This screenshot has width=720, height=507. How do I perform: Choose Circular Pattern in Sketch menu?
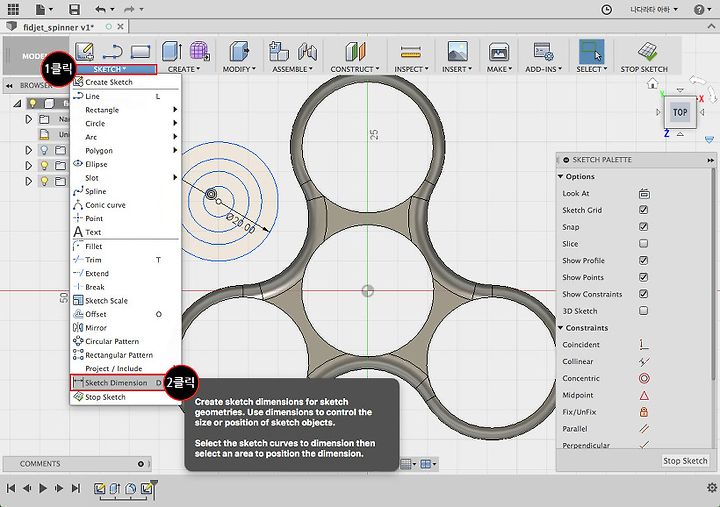tap(125, 342)
